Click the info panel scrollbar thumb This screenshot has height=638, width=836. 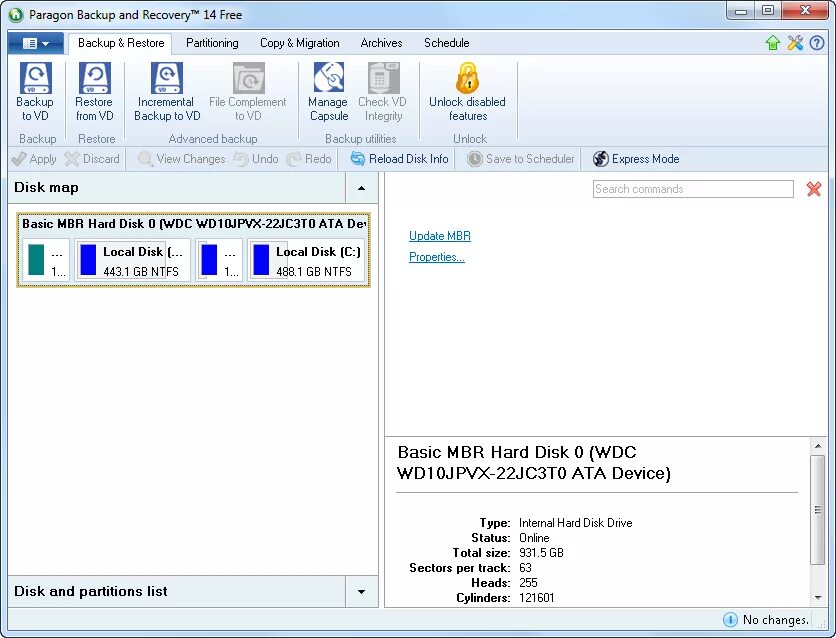[x=818, y=510]
